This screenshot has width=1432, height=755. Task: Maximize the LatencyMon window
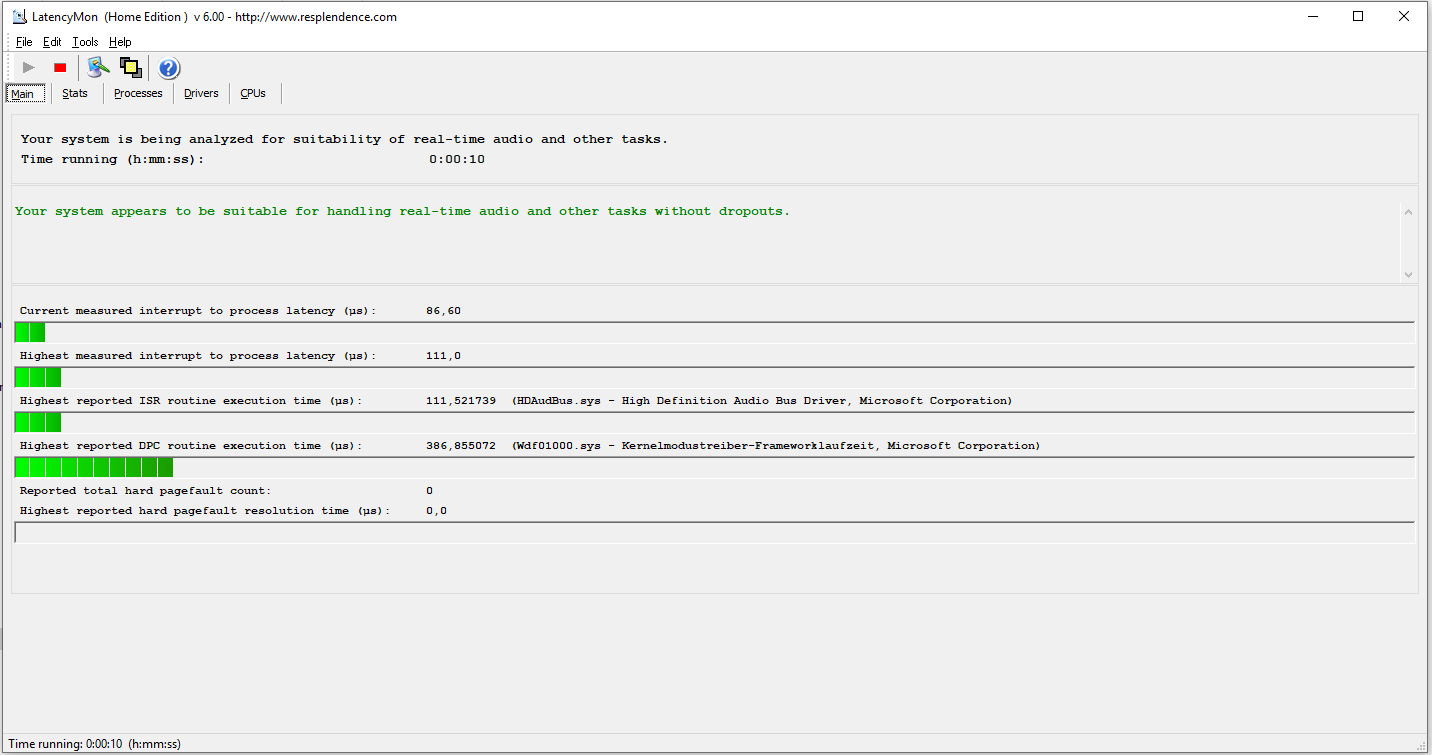[1358, 16]
